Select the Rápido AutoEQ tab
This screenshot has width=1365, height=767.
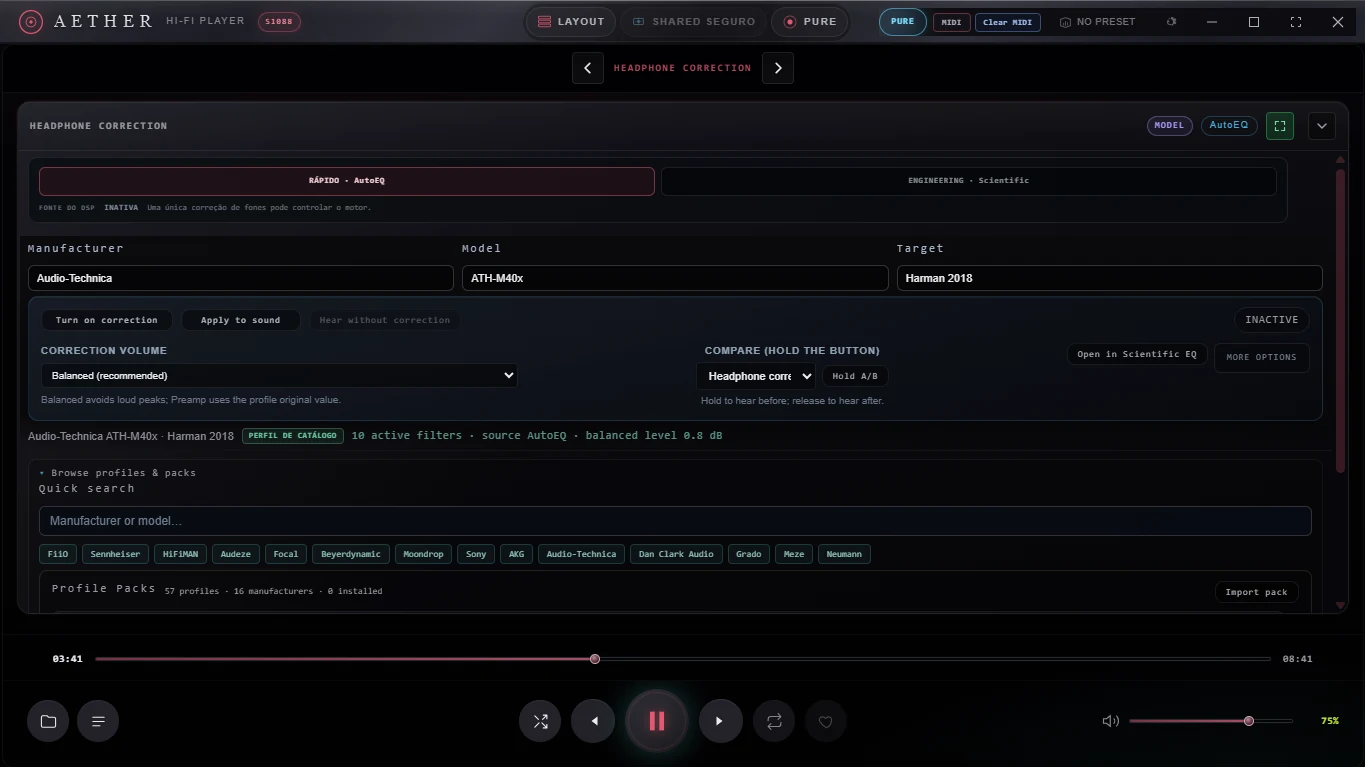coord(347,181)
